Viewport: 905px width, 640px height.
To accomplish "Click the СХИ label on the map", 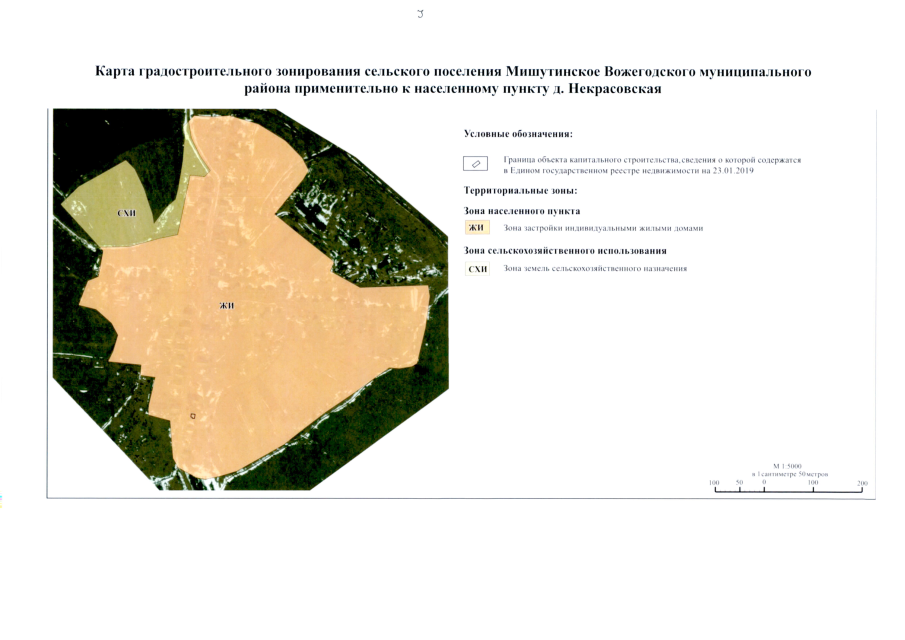I will pyautogui.click(x=126, y=213).
